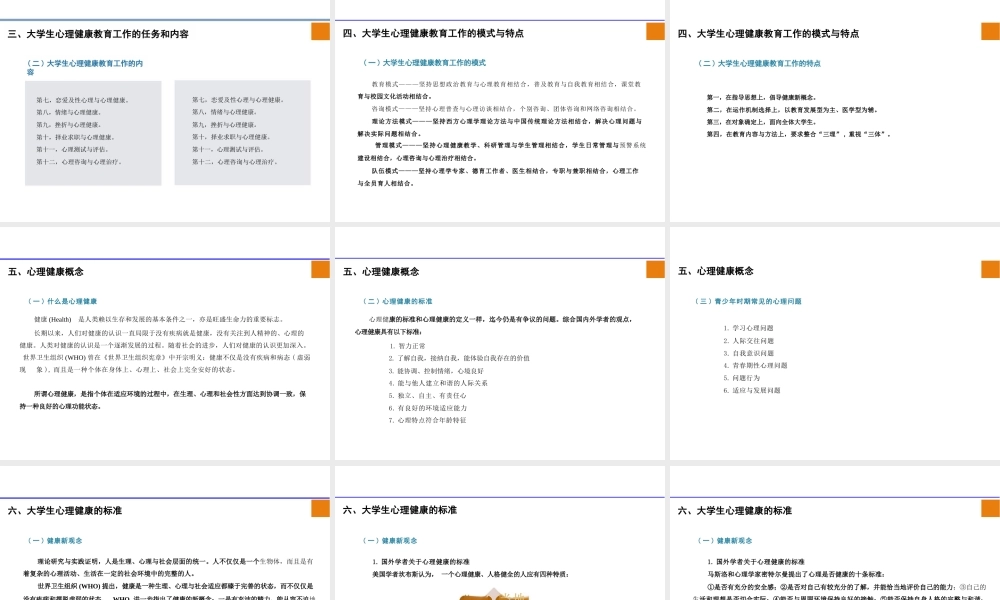
Task: Click the paragraph starting 教育模式
Action: (499, 90)
